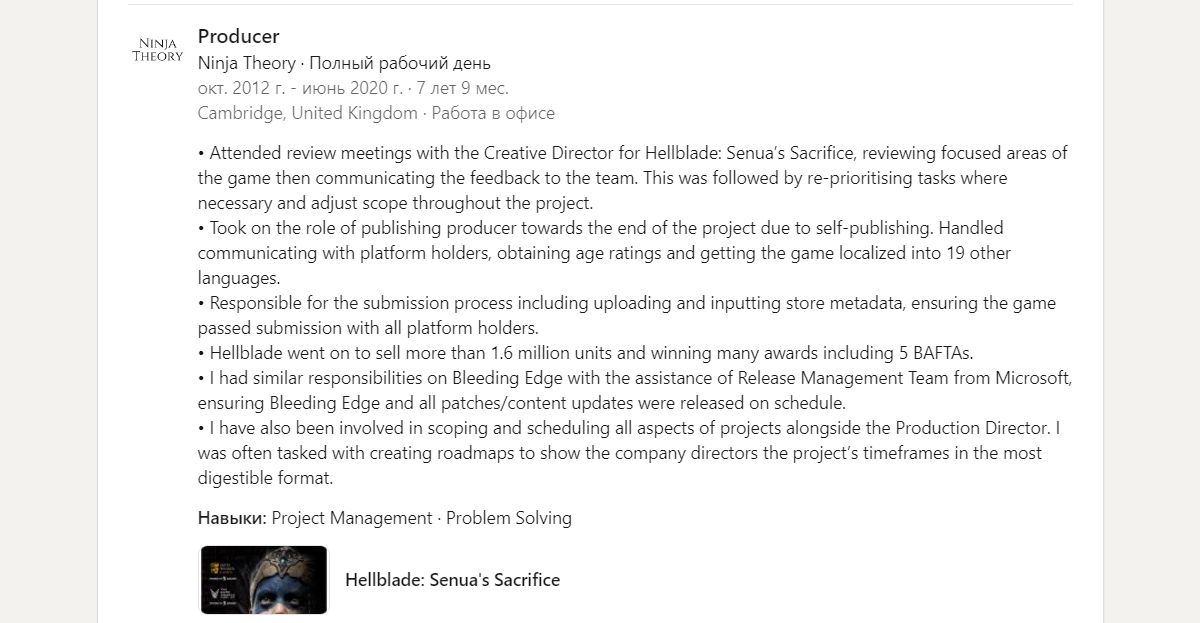
Task: Open the "Hellblade: Senua's Sacrifice" media title
Action: 452,580
